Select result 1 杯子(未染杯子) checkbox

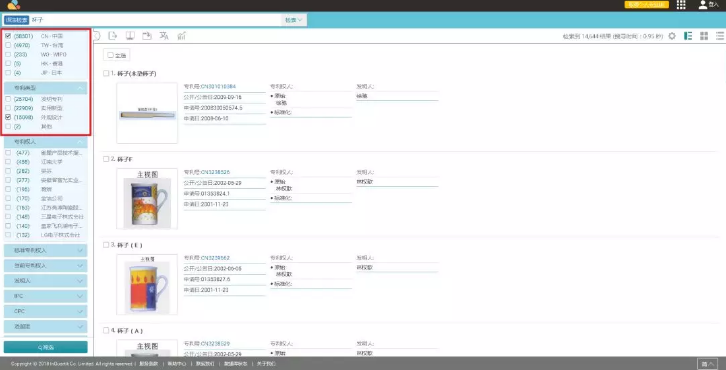(106, 73)
